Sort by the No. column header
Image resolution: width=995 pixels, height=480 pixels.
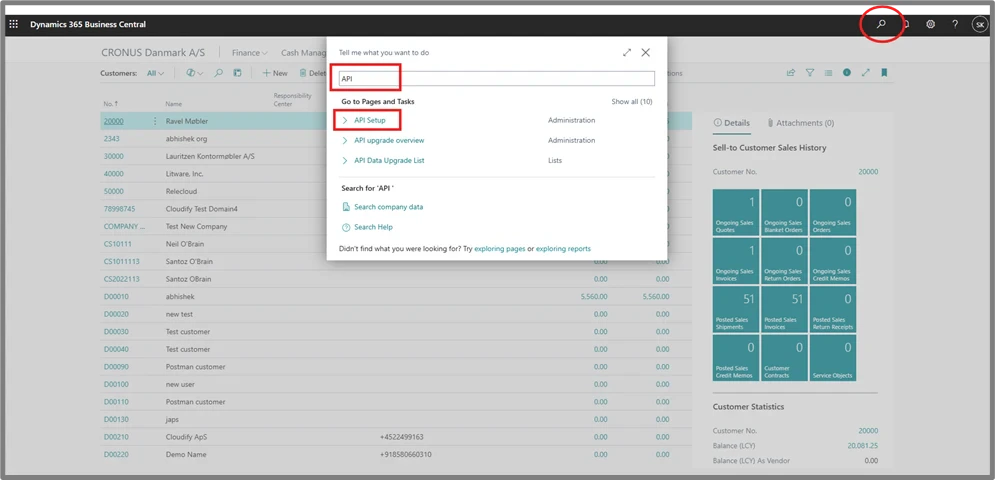[110, 103]
